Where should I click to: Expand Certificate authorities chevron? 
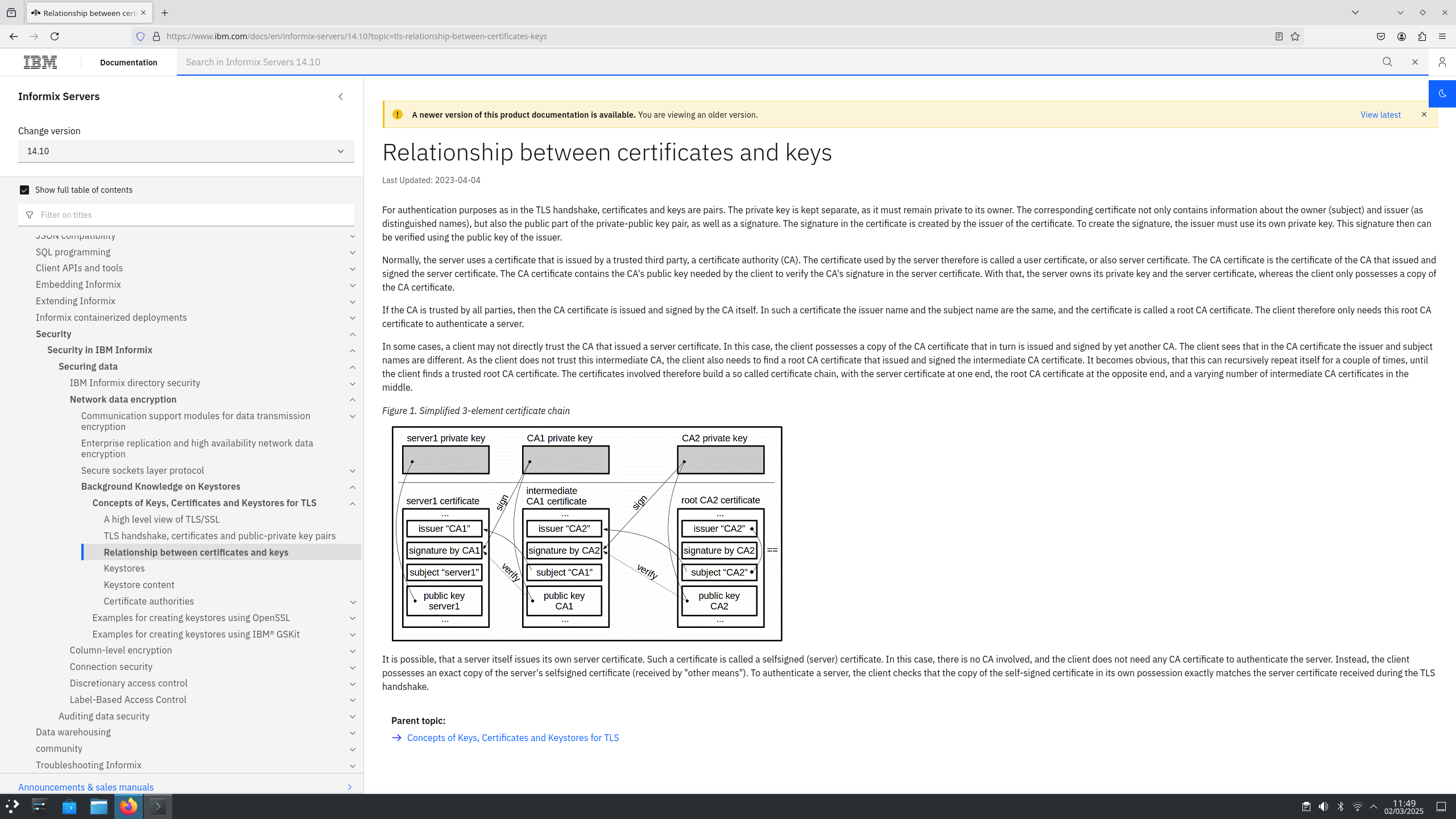click(352, 602)
